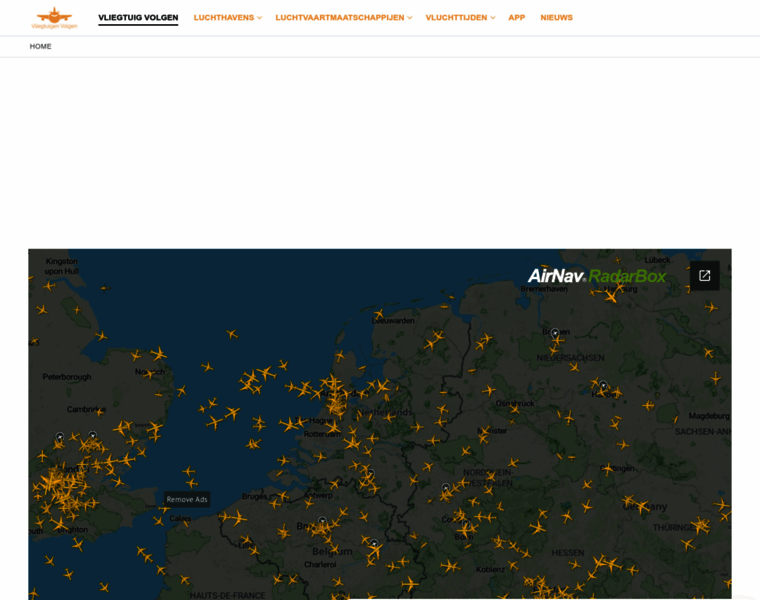Click the left airport pin north of London
The width and height of the screenshot is (760, 600).
[60, 437]
